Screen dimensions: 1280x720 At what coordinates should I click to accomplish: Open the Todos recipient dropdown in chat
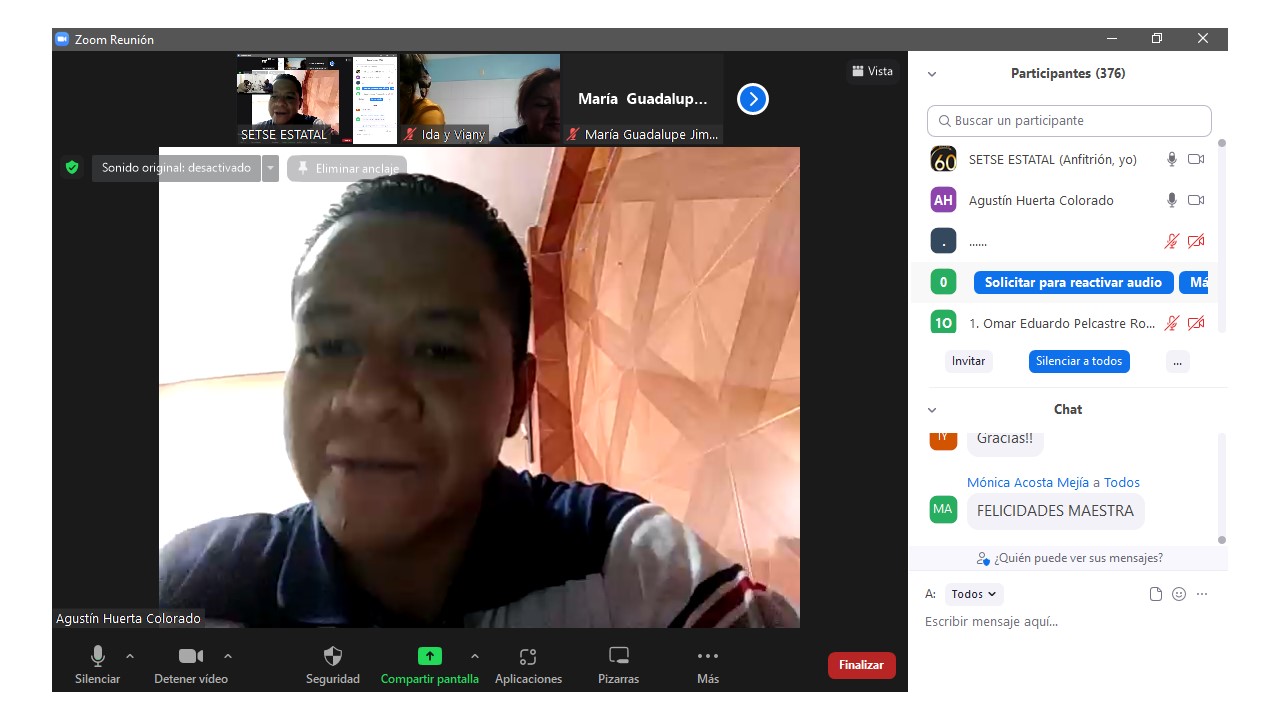click(x=974, y=594)
